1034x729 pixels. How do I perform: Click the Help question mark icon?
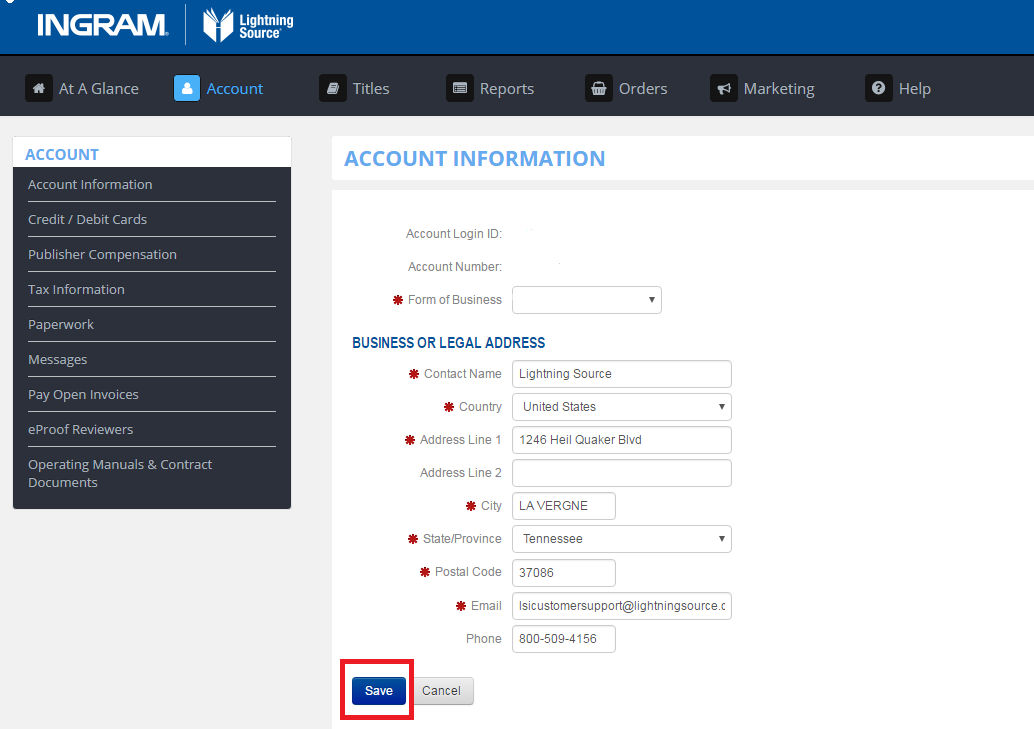(878, 88)
